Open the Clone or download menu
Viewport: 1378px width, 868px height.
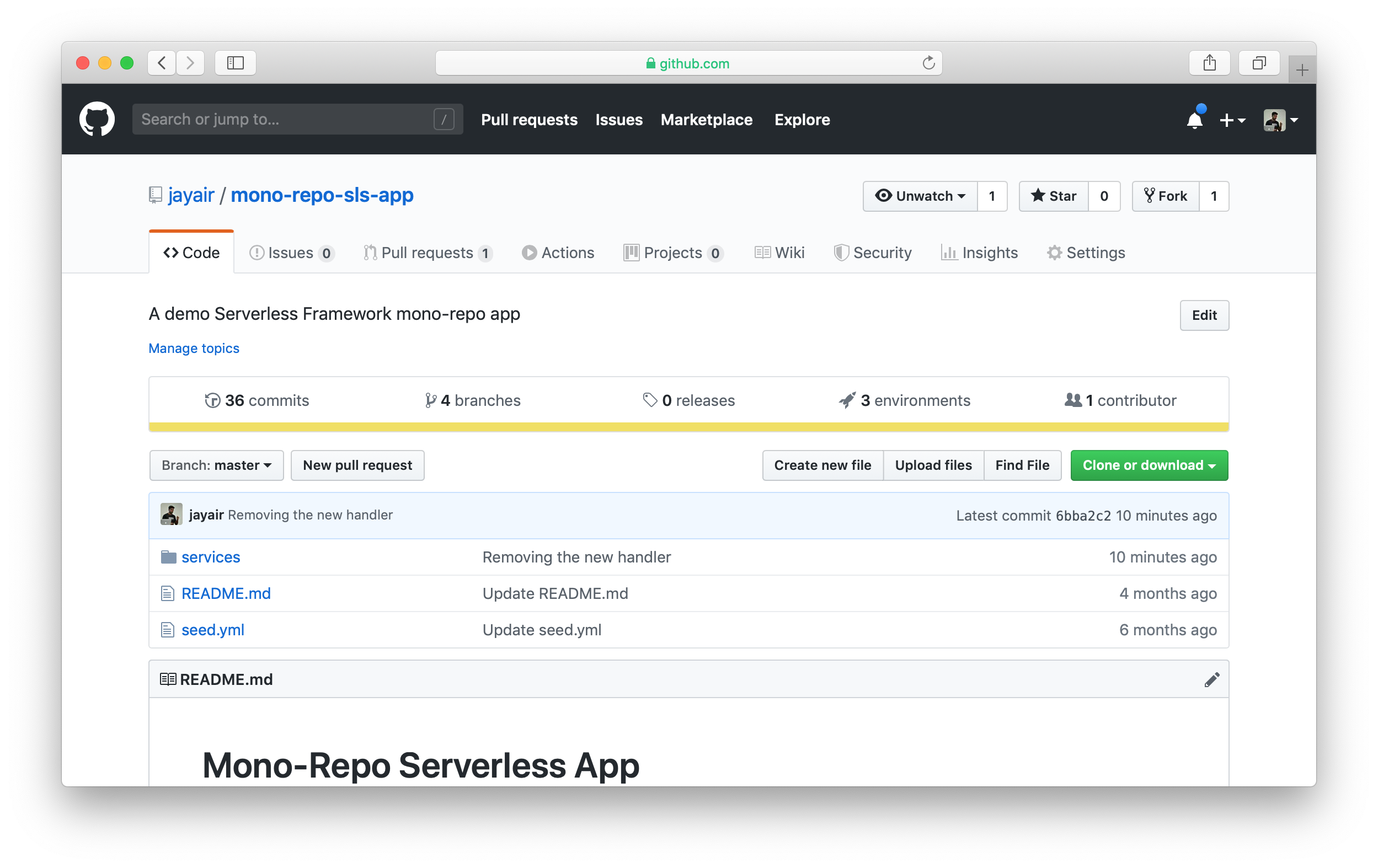click(1149, 465)
